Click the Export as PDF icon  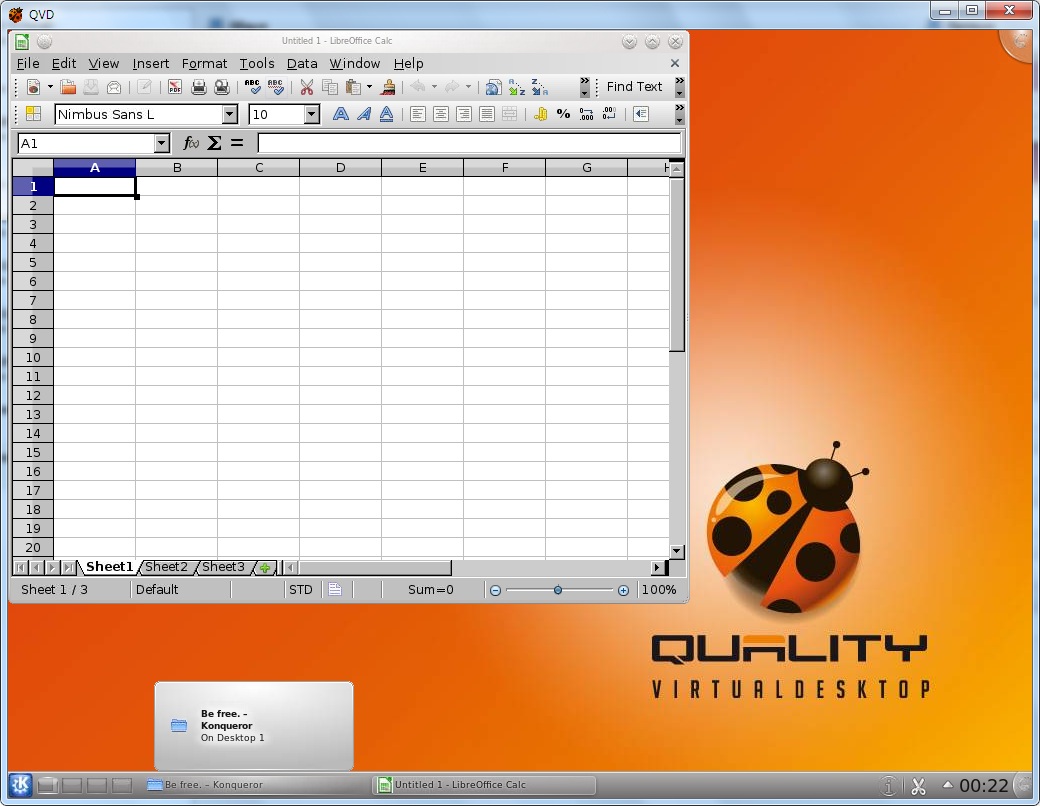pos(175,87)
